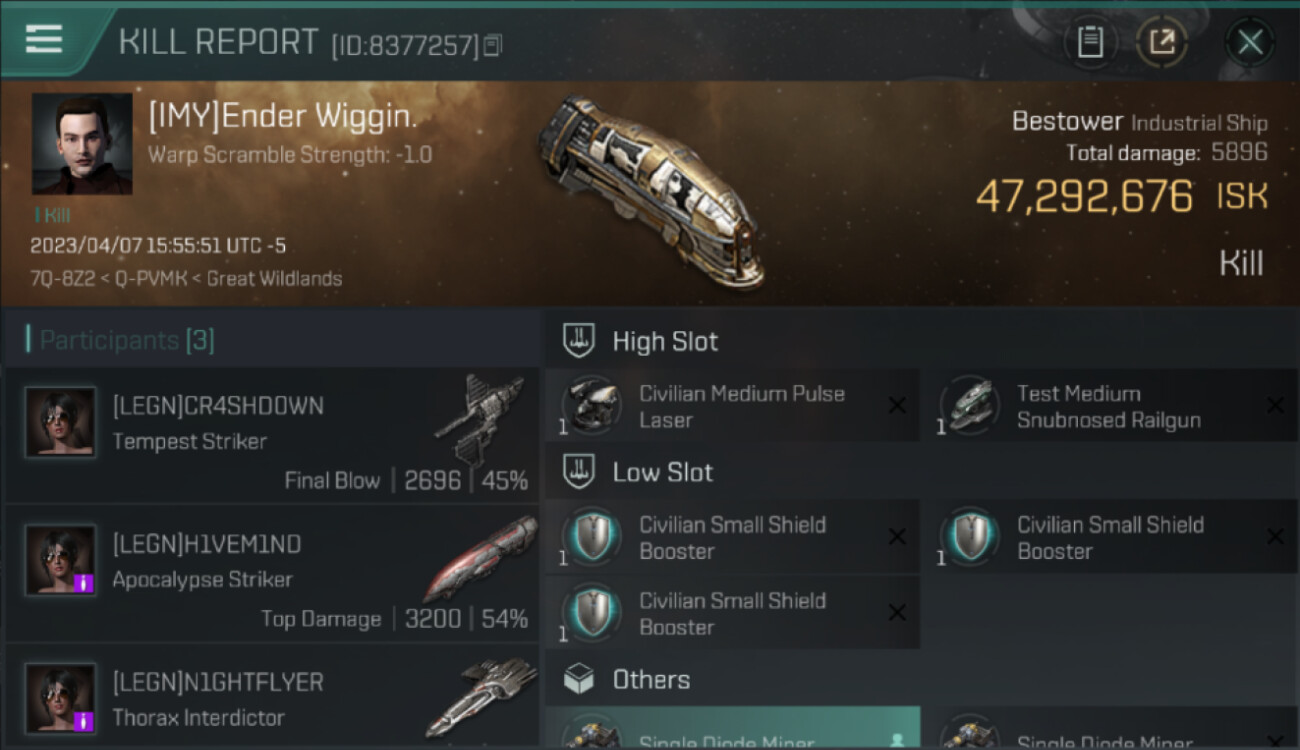Viewport: 1300px width, 750px height.
Task: Select the highlighted Single Diode Miner item
Action: [732, 728]
